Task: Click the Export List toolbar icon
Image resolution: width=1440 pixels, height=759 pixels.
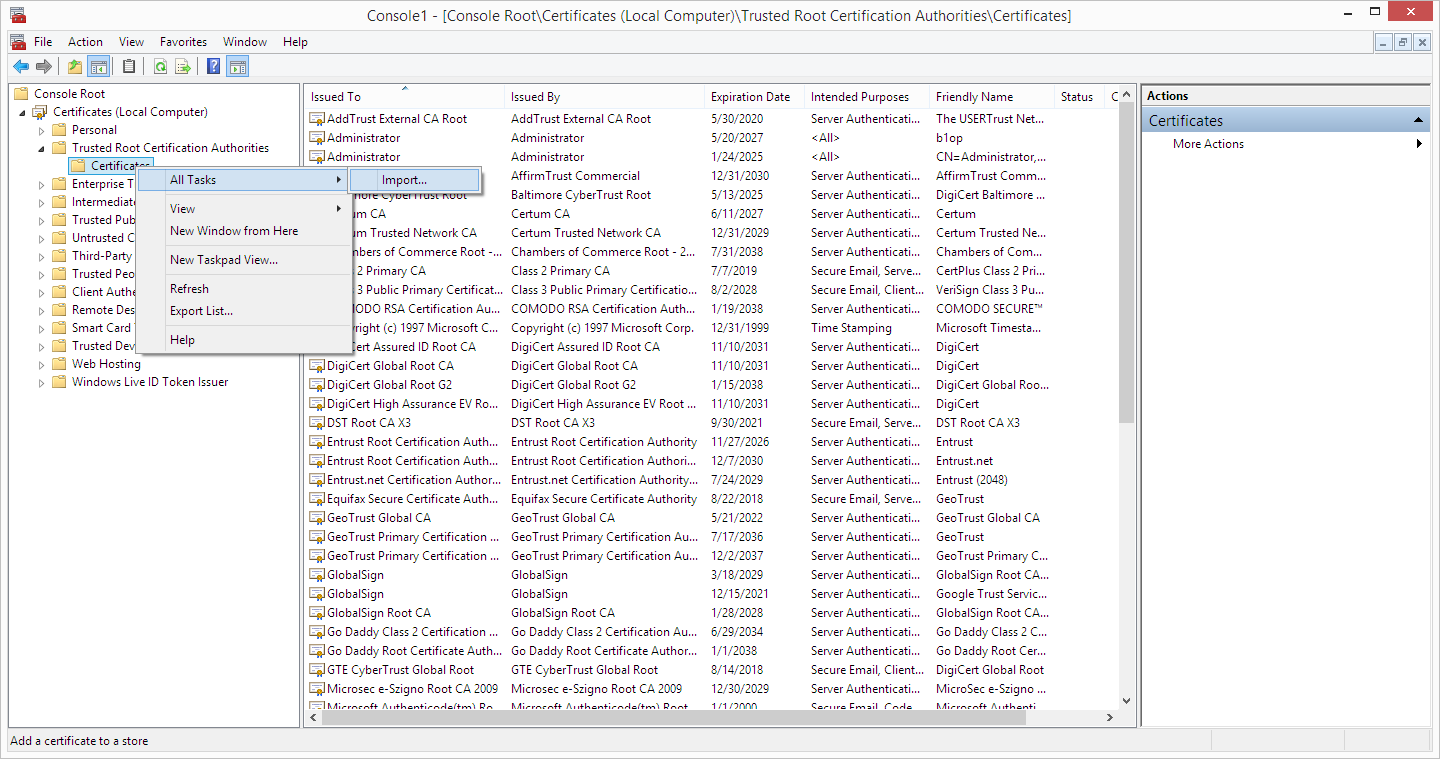Action: pyautogui.click(x=183, y=67)
